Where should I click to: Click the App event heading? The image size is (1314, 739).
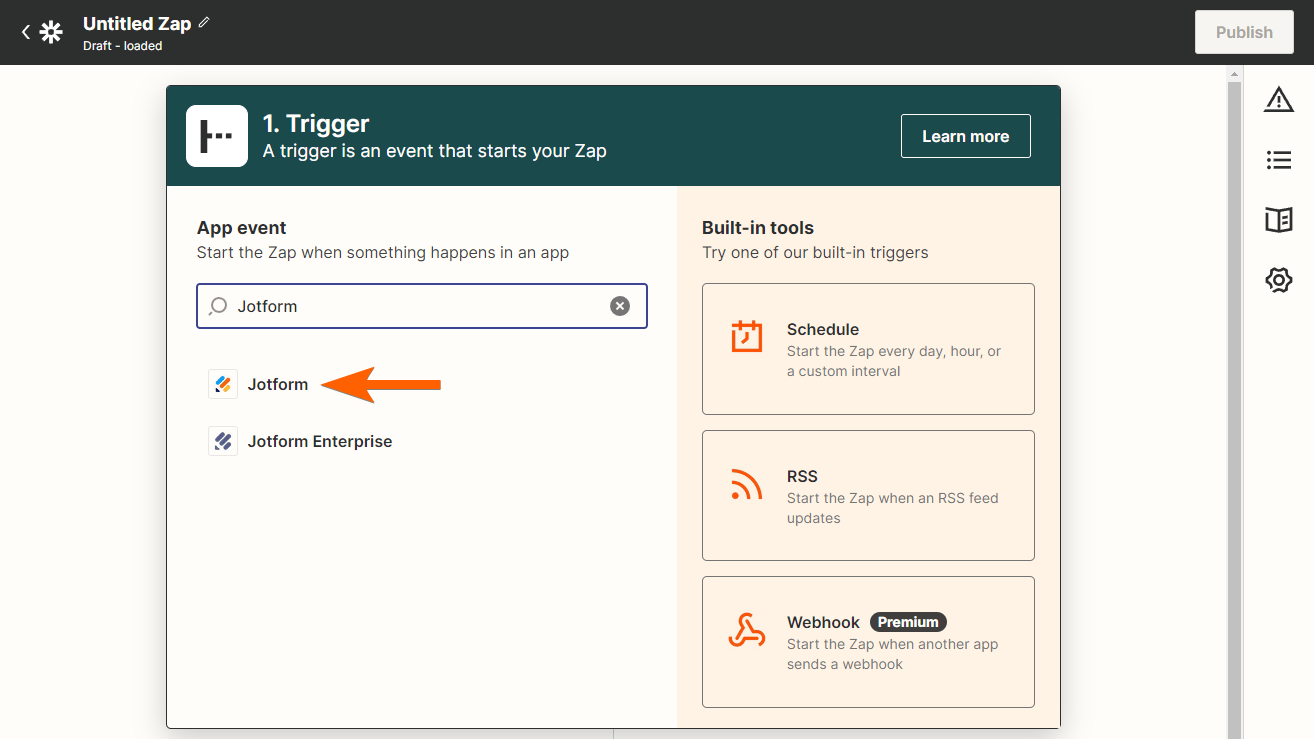(x=242, y=228)
